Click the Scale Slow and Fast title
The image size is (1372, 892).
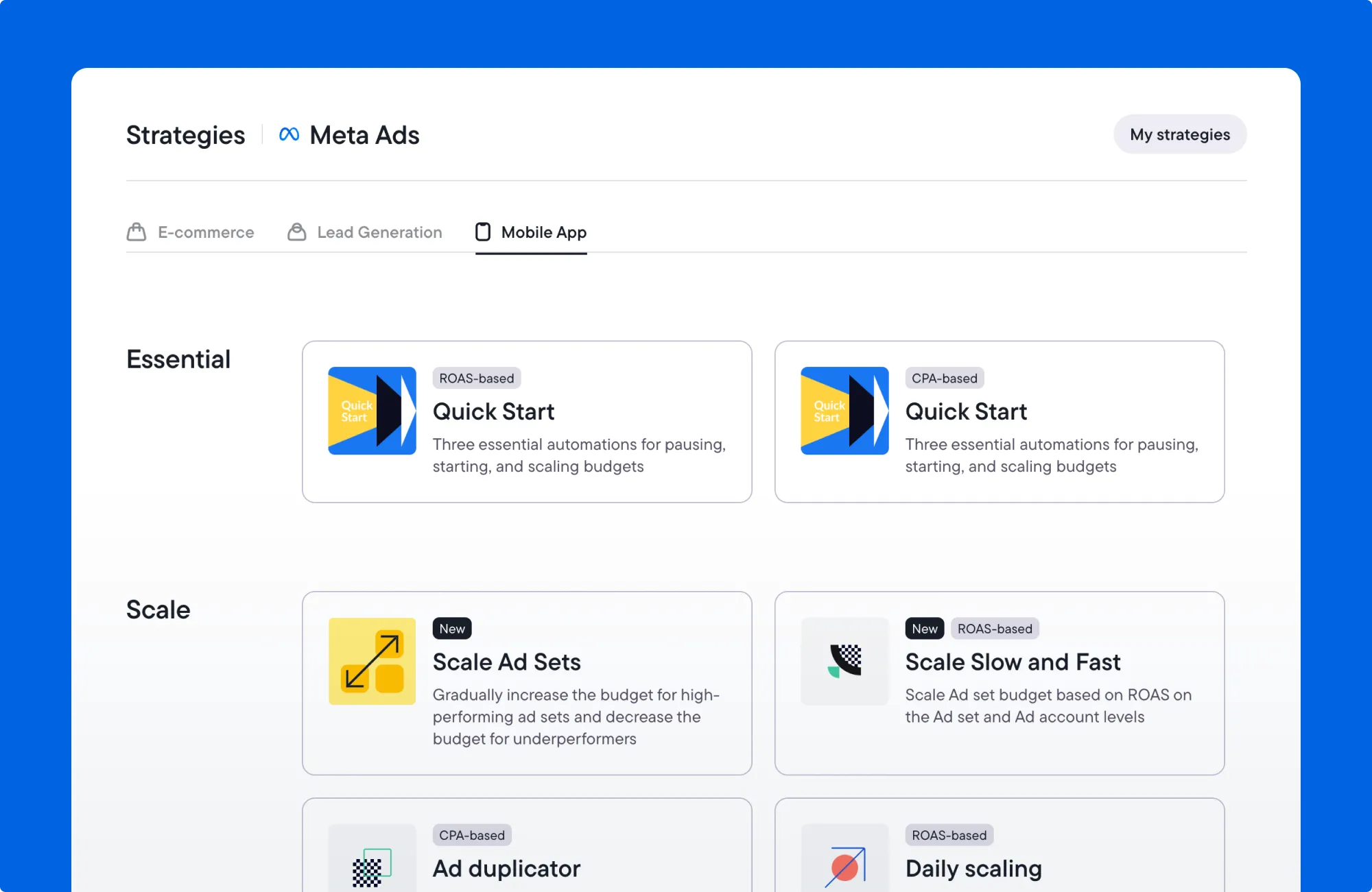[x=1013, y=662]
